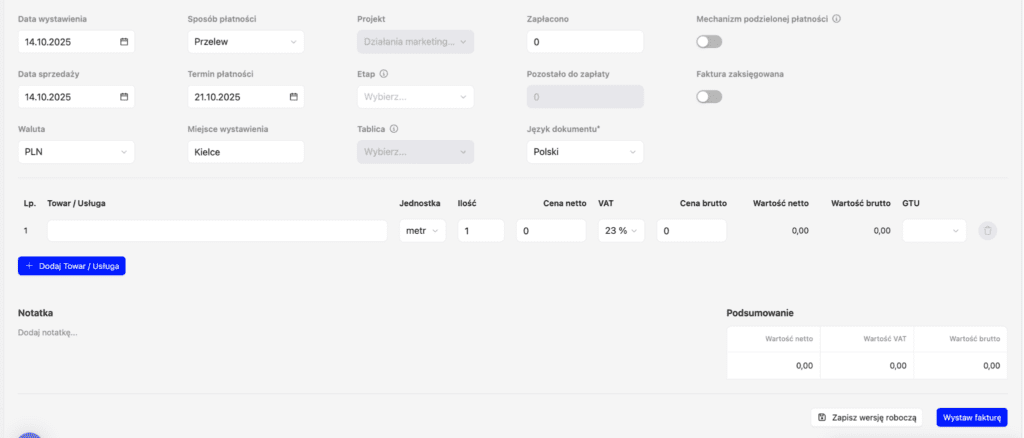Save draft with Zapisz wersję roboczą
Viewport: 1024px width, 438px height.
[x=867, y=417]
